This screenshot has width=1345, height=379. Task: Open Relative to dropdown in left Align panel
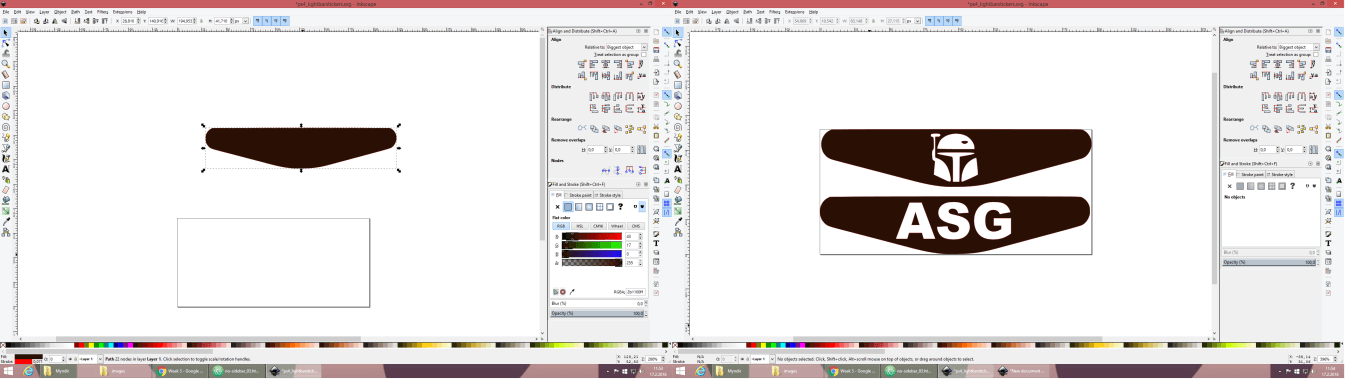[627, 47]
